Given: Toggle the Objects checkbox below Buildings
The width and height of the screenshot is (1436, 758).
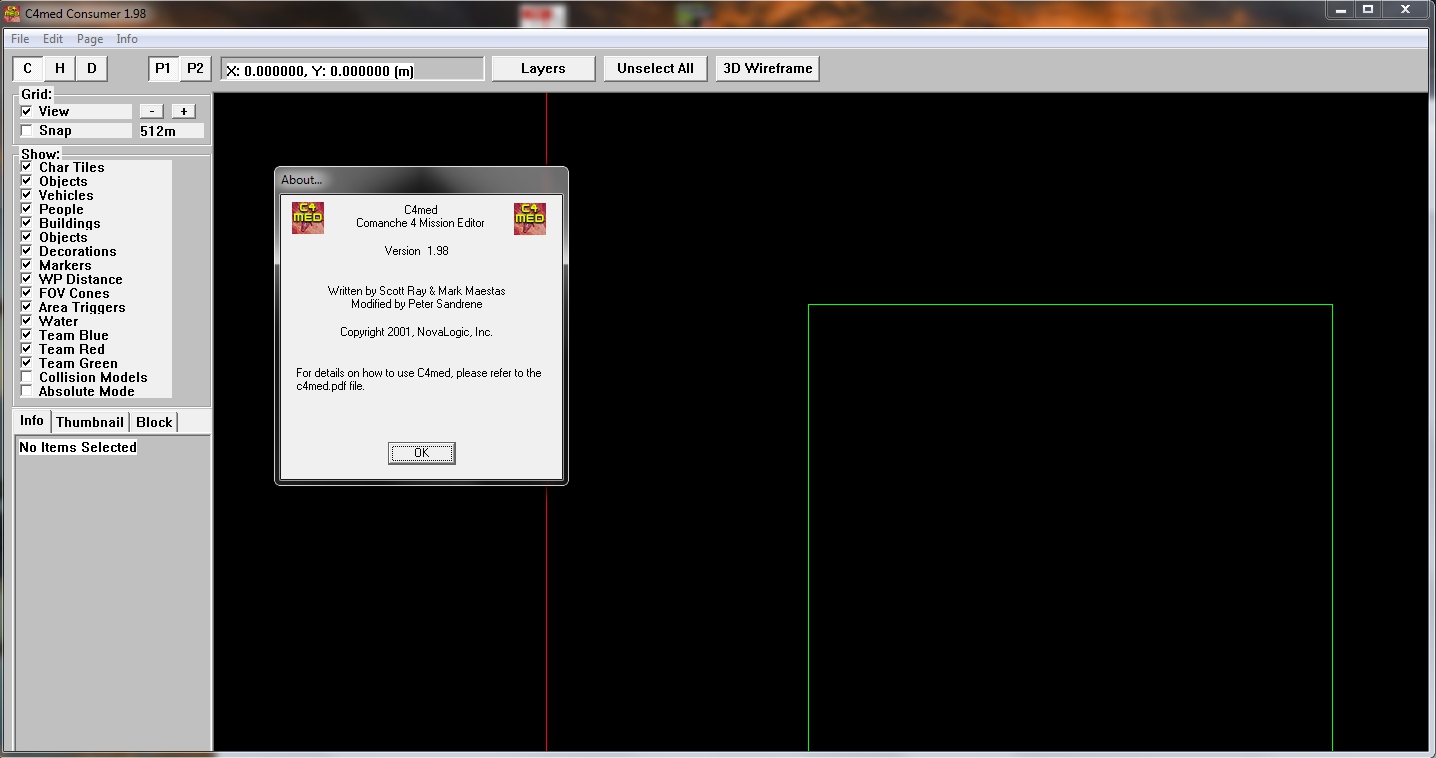Looking at the screenshot, I should [x=27, y=237].
